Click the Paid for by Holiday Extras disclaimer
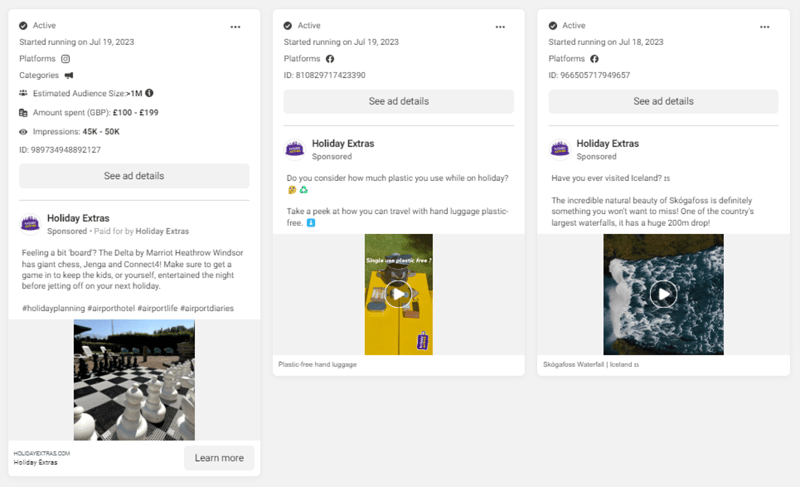800x487 pixels. 141,231
